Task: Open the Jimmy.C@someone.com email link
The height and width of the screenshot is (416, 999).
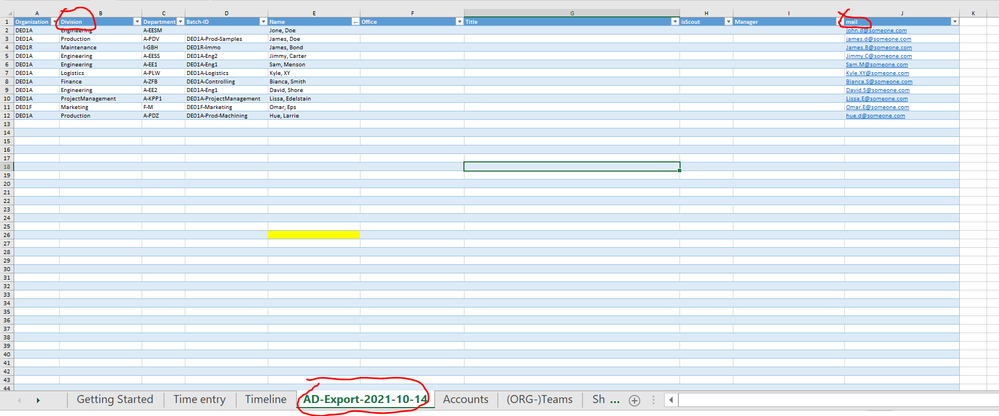Action: pos(879,56)
